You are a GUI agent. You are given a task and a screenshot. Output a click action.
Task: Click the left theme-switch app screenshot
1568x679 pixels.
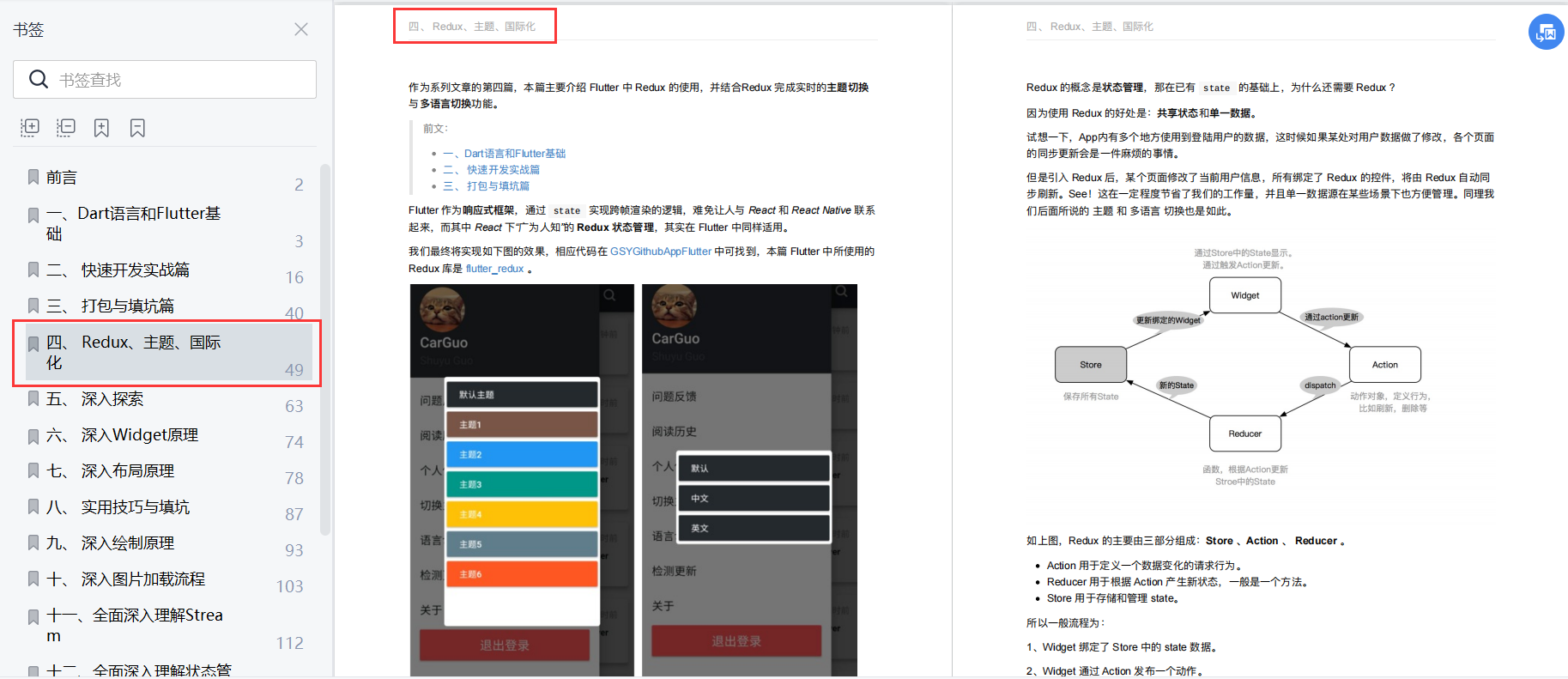pos(522,480)
